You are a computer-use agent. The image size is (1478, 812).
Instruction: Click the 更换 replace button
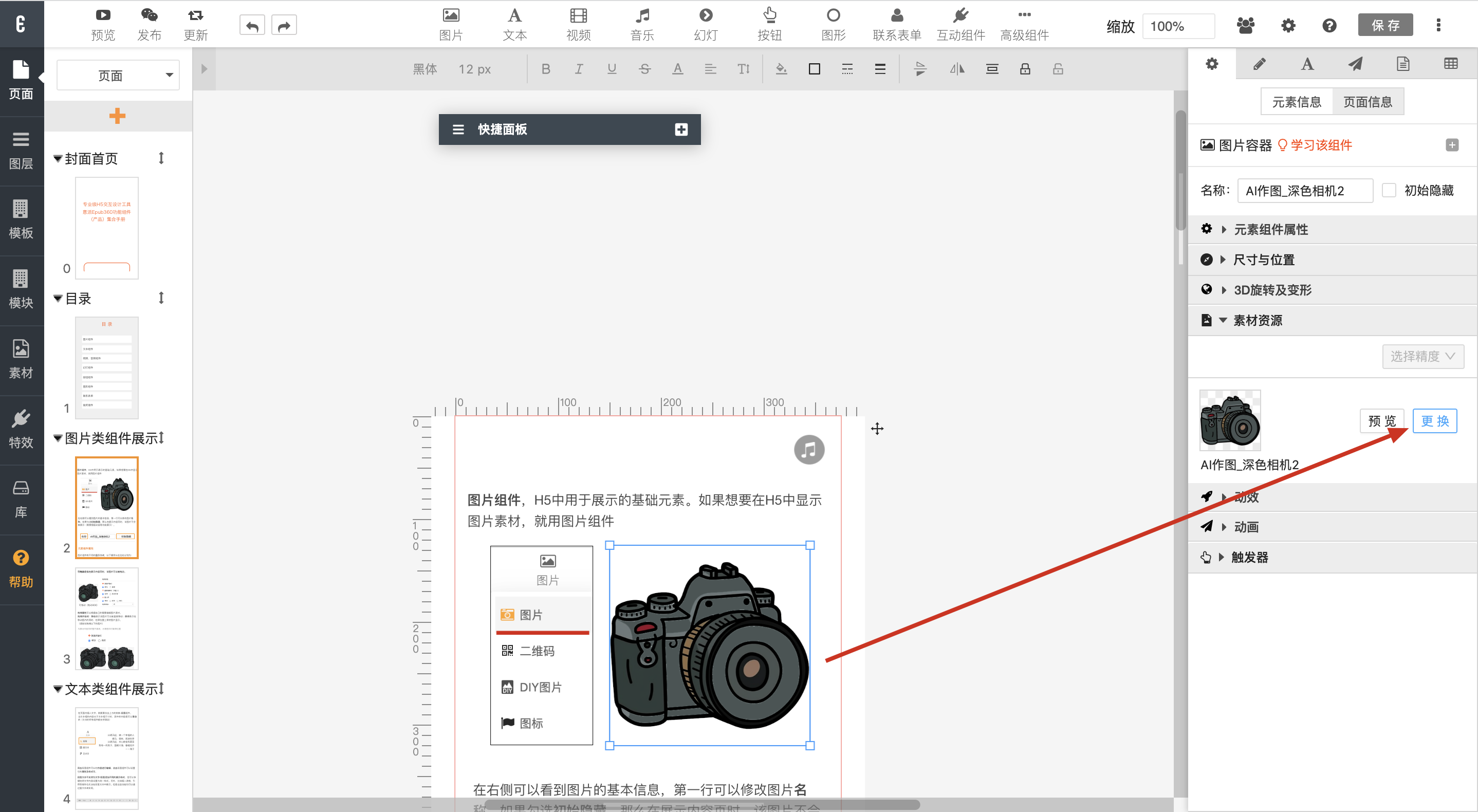(1434, 421)
